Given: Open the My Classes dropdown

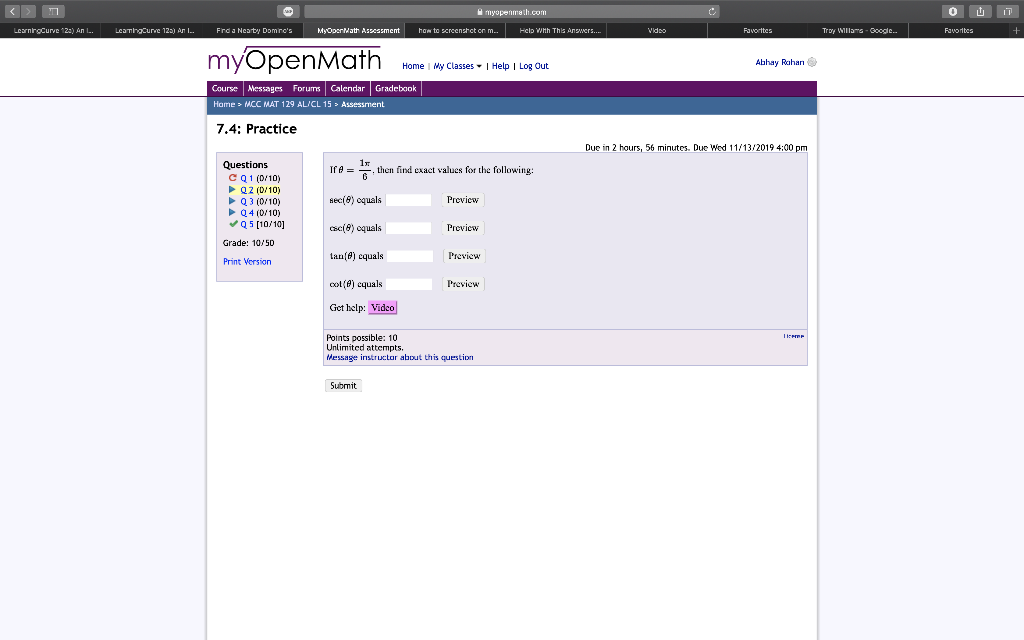Looking at the screenshot, I should pyautogui.click(x=455, y=66).
